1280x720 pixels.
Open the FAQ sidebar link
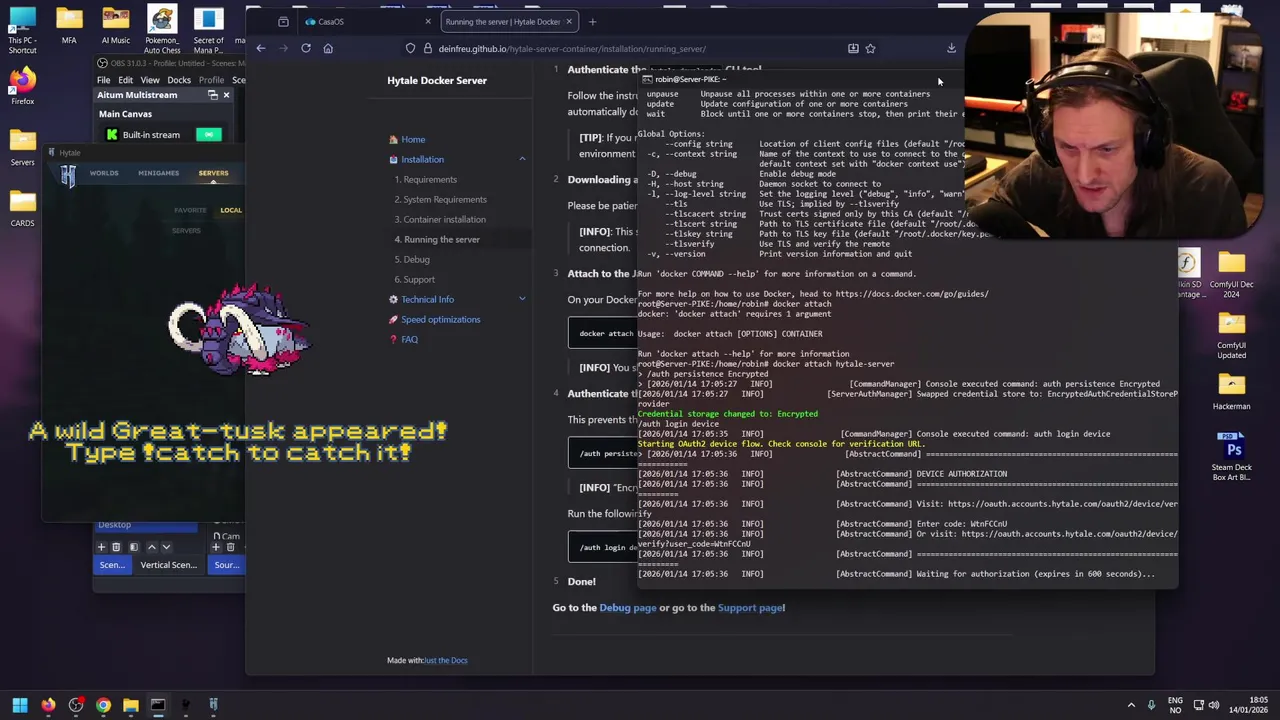409,339
